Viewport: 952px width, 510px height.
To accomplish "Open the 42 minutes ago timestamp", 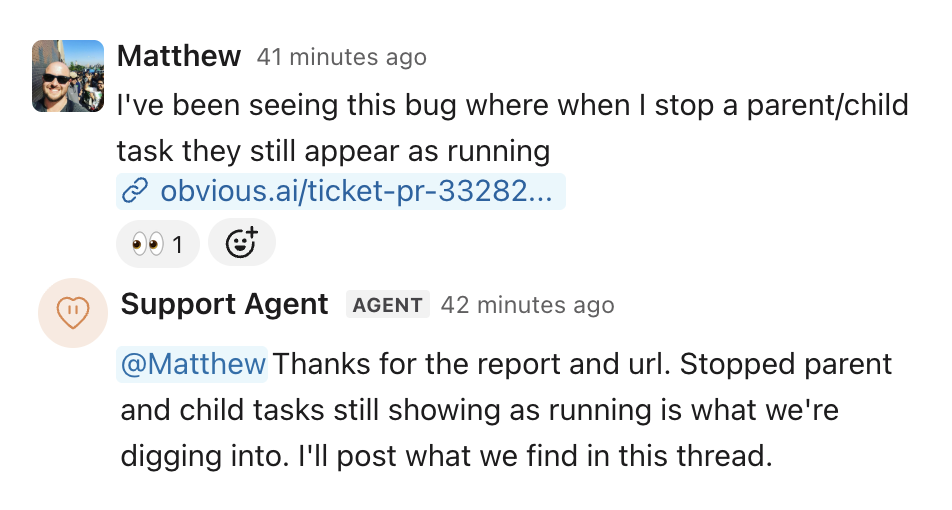I will (528, 305).
